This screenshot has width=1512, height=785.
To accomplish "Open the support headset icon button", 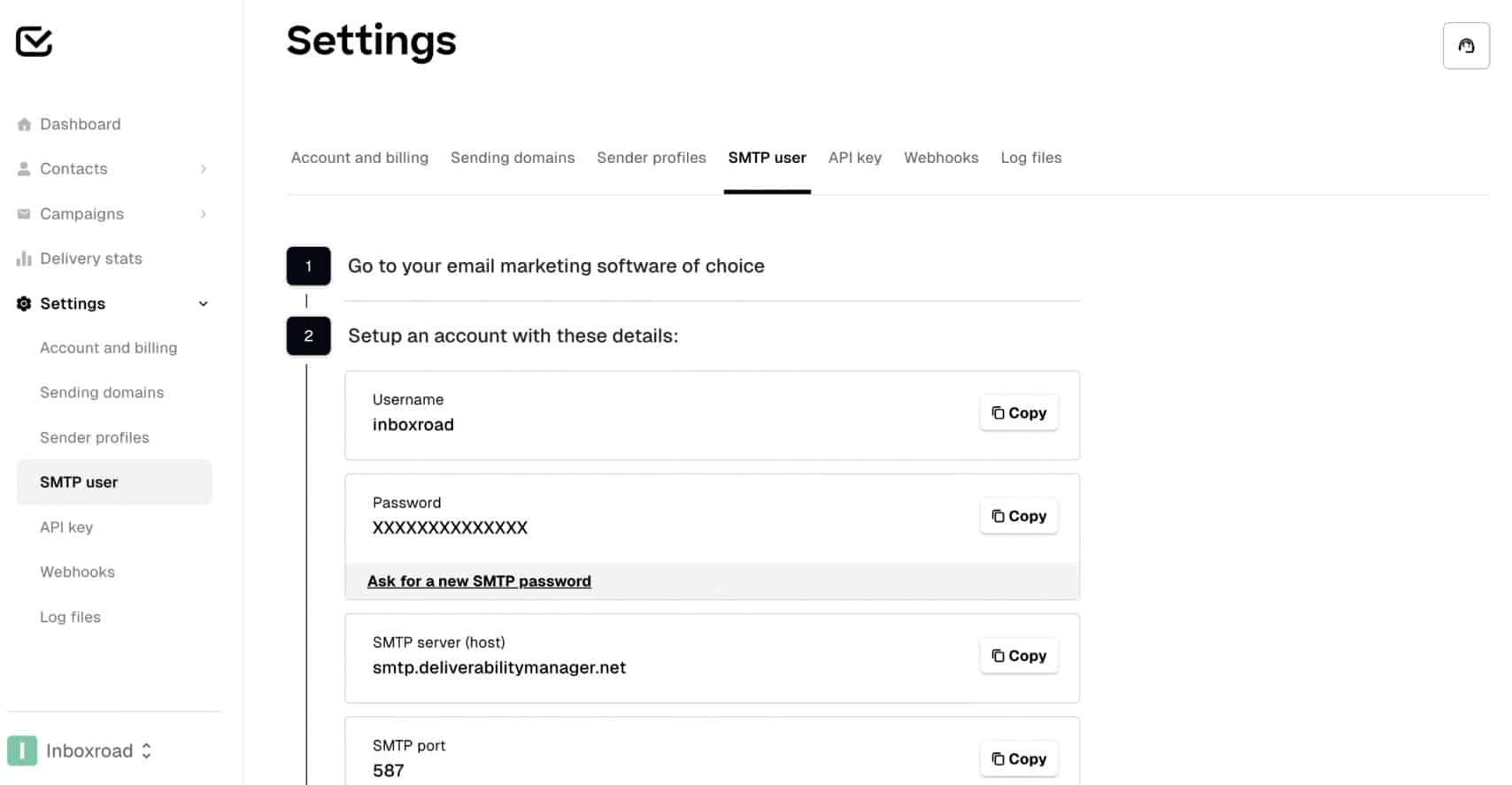I will coord(1466,46).
